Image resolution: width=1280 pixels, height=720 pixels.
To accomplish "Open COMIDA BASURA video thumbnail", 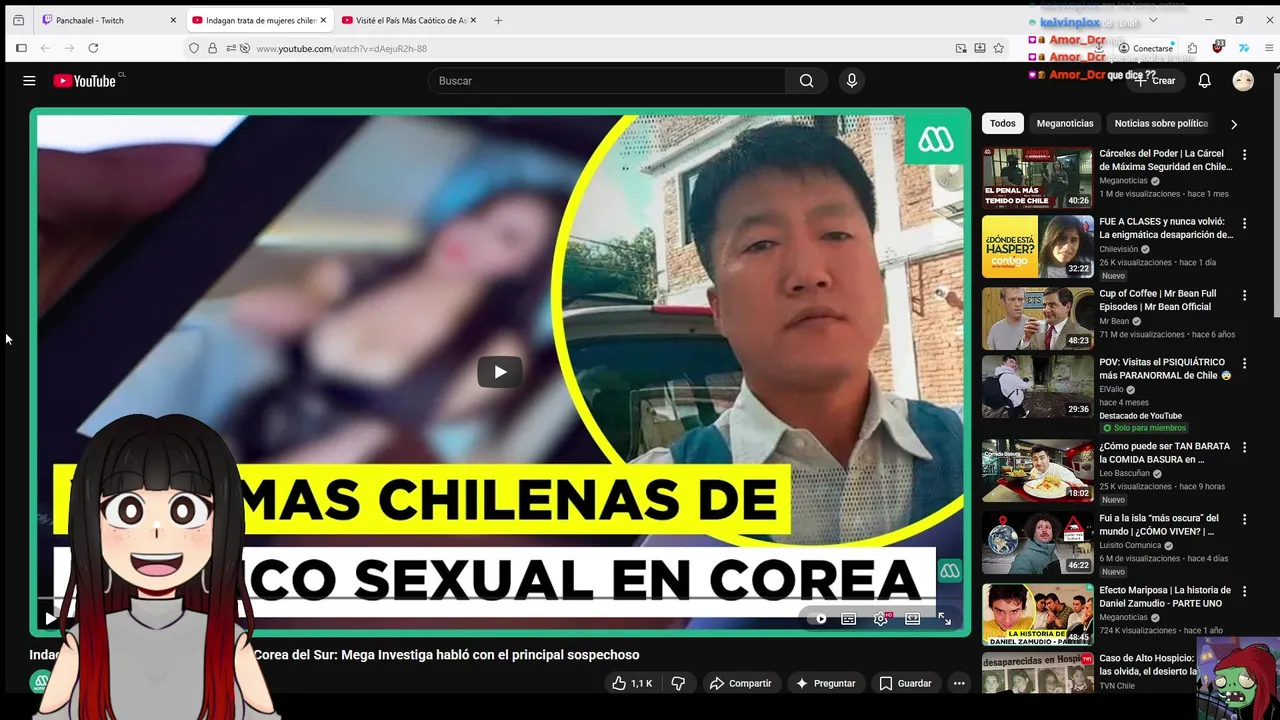I will coord(1037,471).
